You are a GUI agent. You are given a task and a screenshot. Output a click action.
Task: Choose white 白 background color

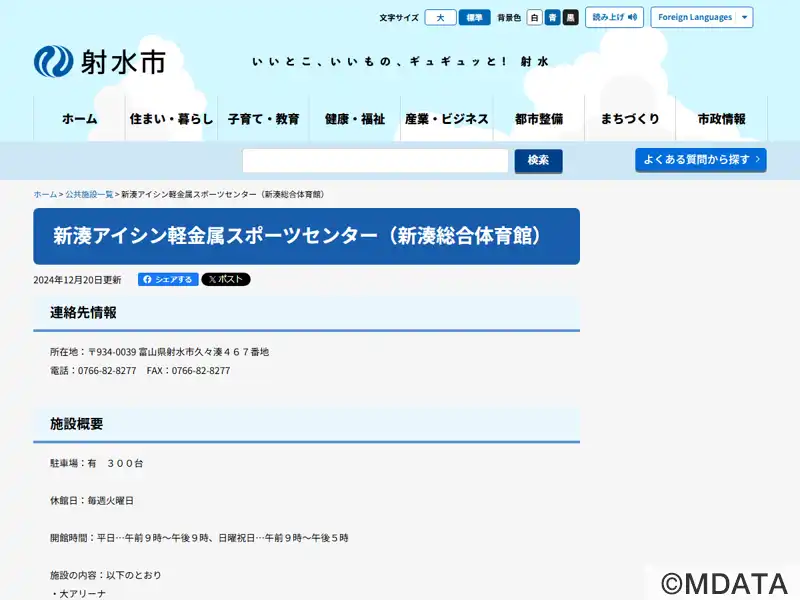point(534,17)
